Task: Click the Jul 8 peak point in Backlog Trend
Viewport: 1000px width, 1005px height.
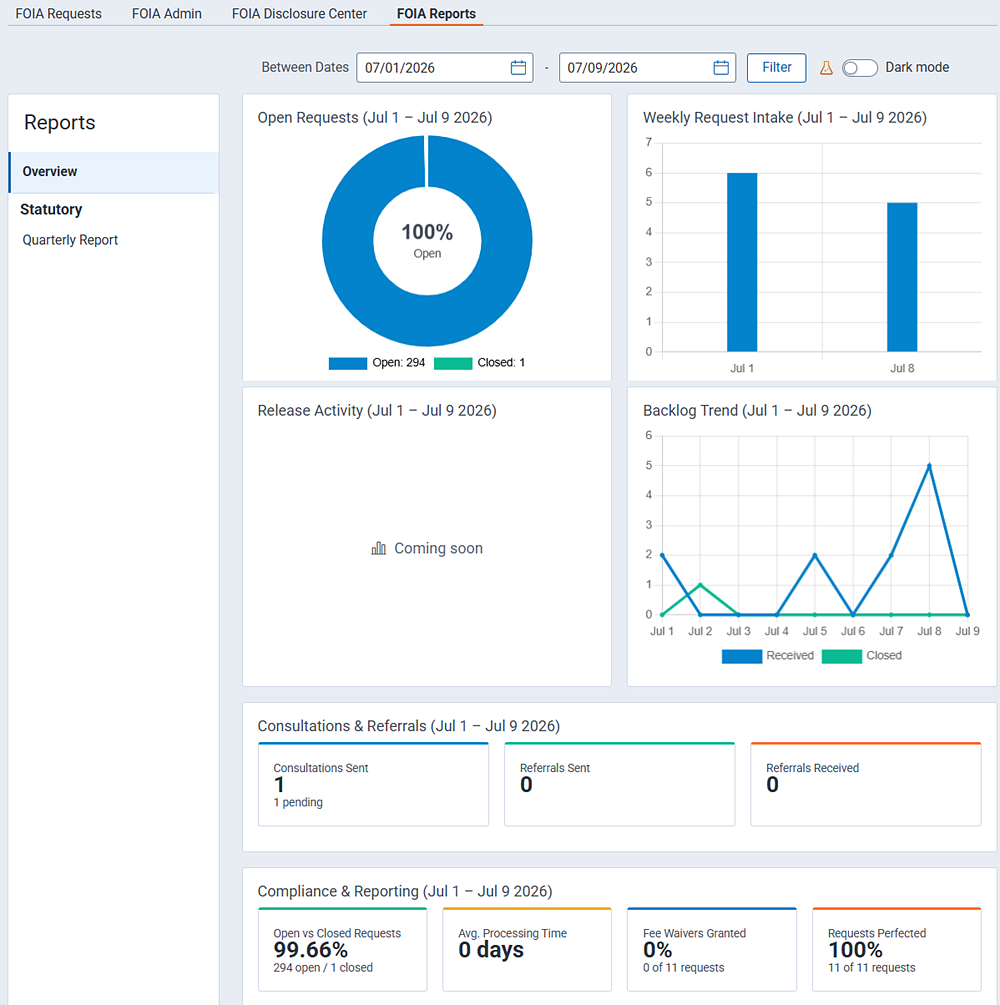Action: point(929,466)
